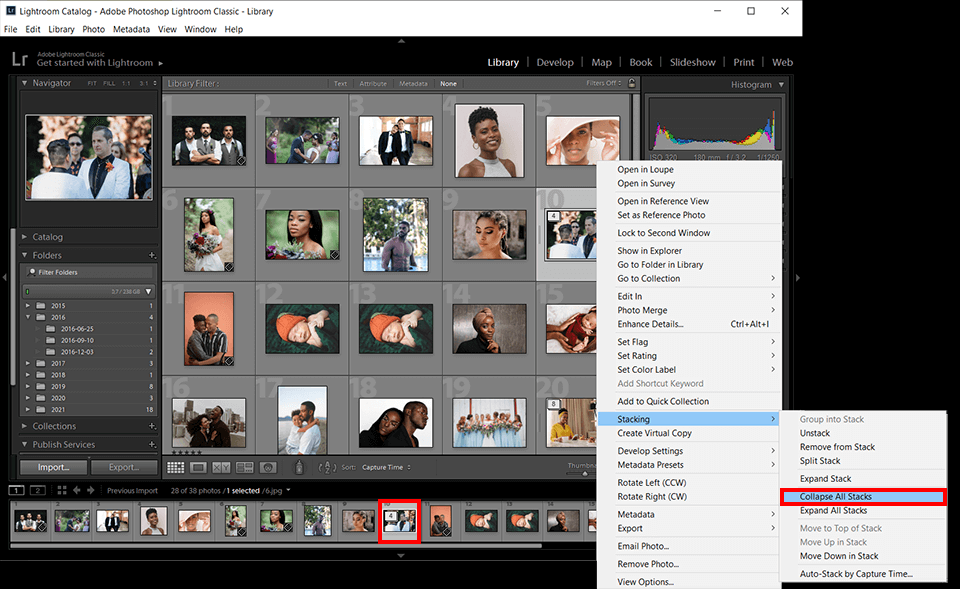
Task: Click the filter lock padlock icon
Action: pos(632,83)
